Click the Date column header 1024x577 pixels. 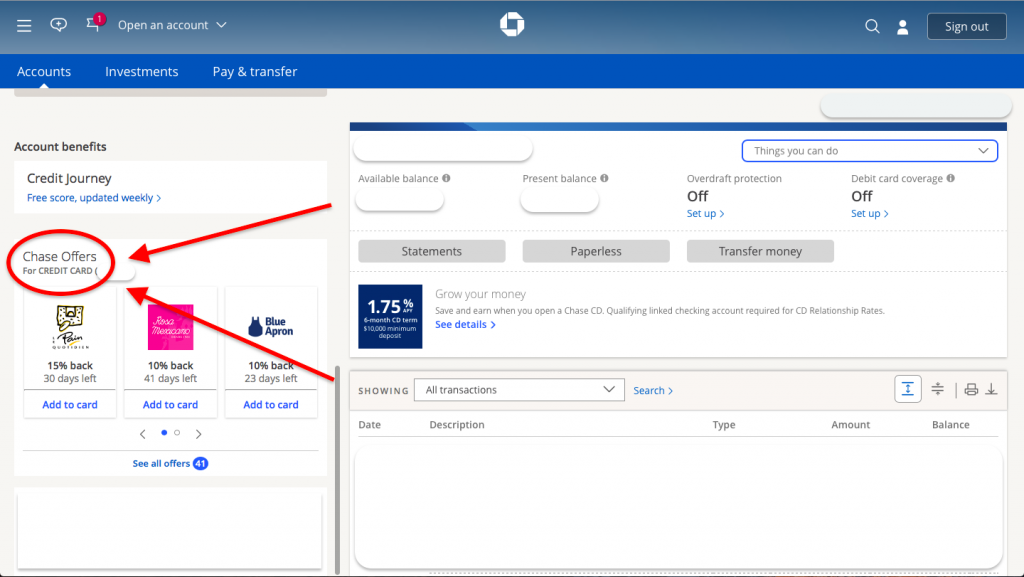point(370,424)
